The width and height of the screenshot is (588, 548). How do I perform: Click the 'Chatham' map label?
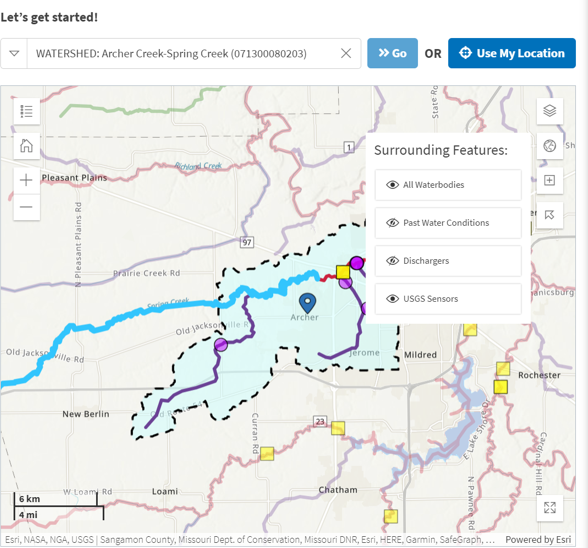pyautogui.click(x=338, y=490)
